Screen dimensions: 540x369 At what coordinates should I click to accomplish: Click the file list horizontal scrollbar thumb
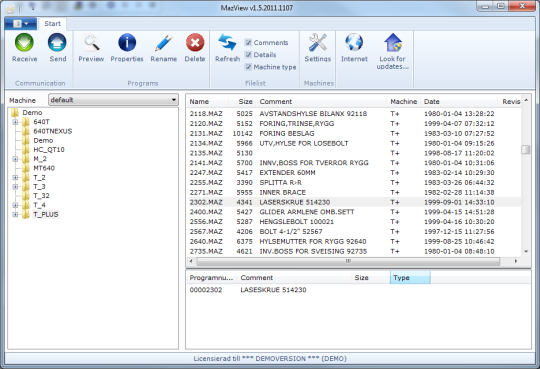tap(348, 261)
